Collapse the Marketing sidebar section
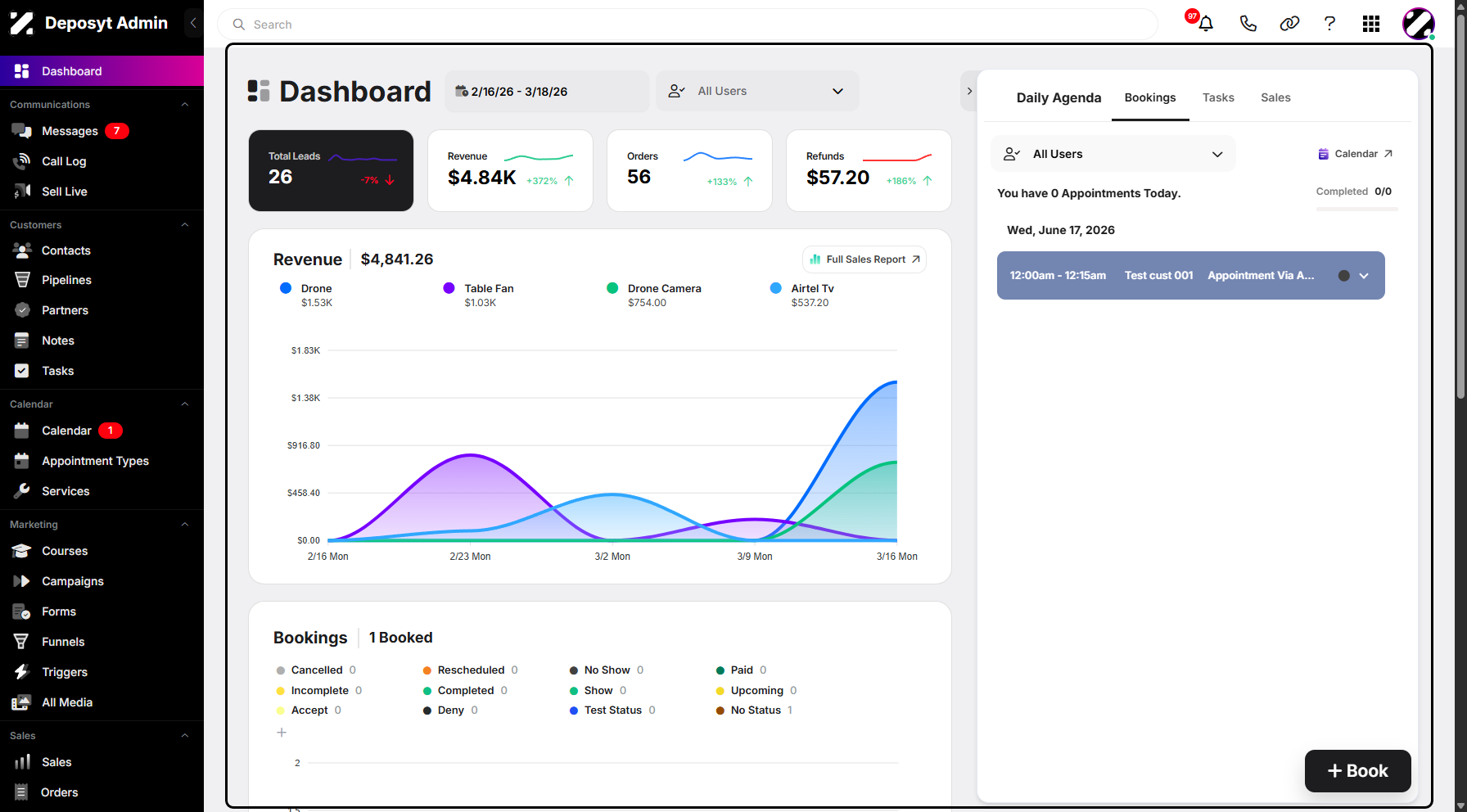Image resolution: width=1467 pixels, height=812 pixels. 185,525
